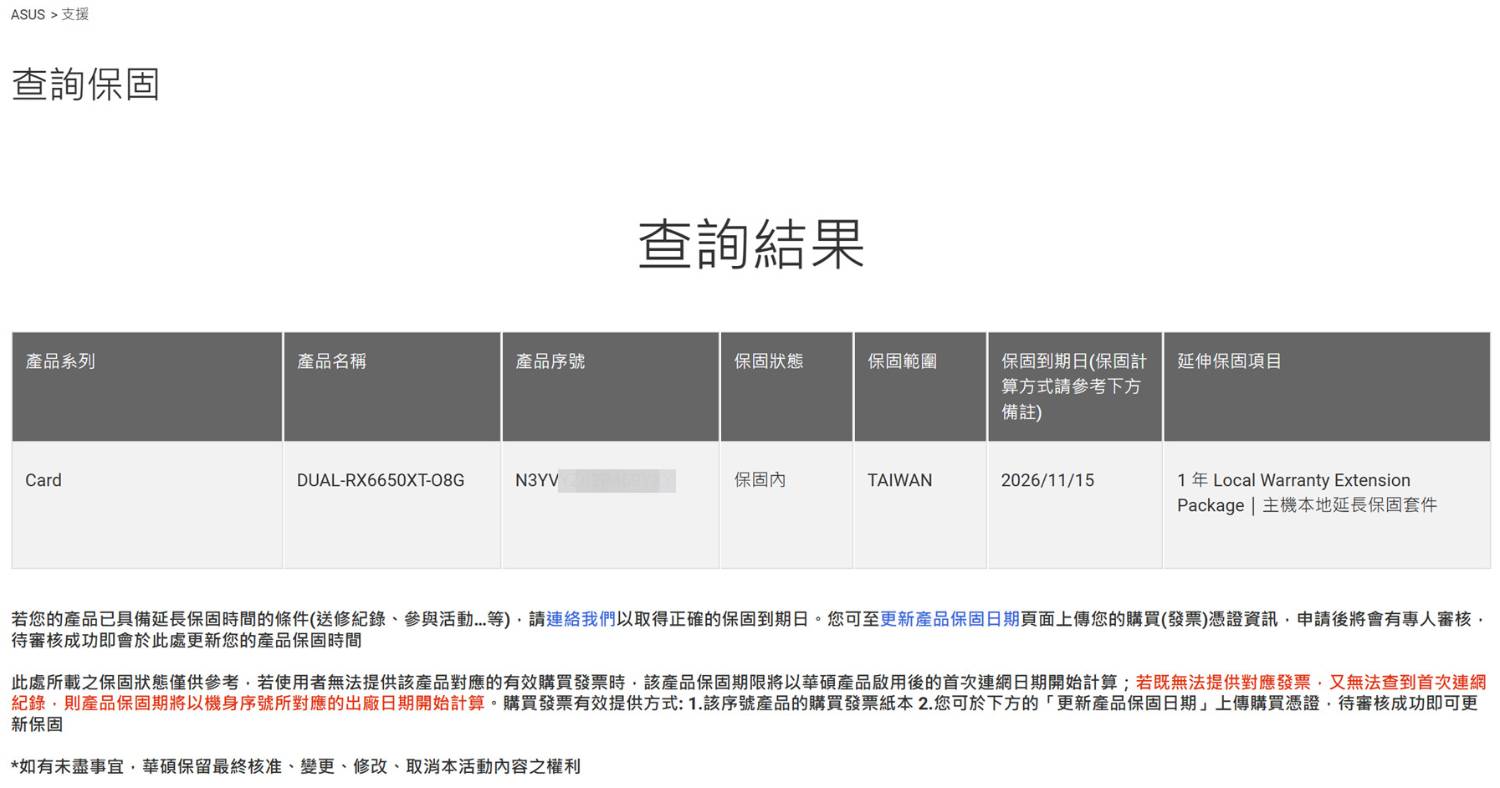Open the 更新產品保固日期 link

click(949, 619)
